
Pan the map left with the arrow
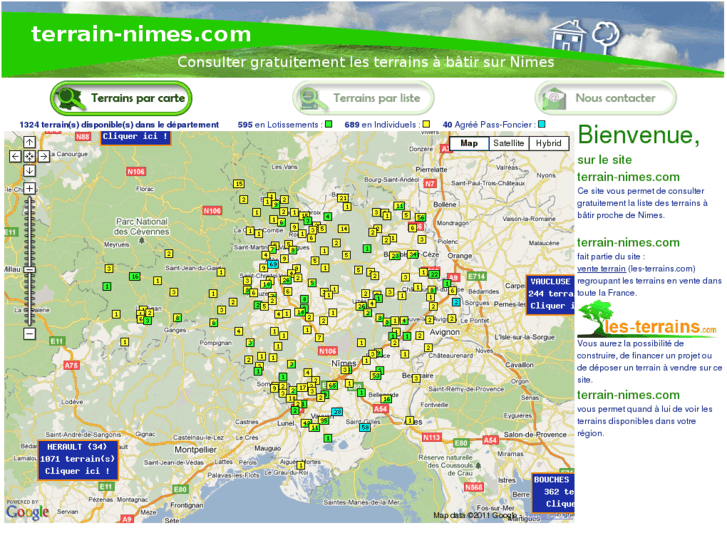point(15,156)
